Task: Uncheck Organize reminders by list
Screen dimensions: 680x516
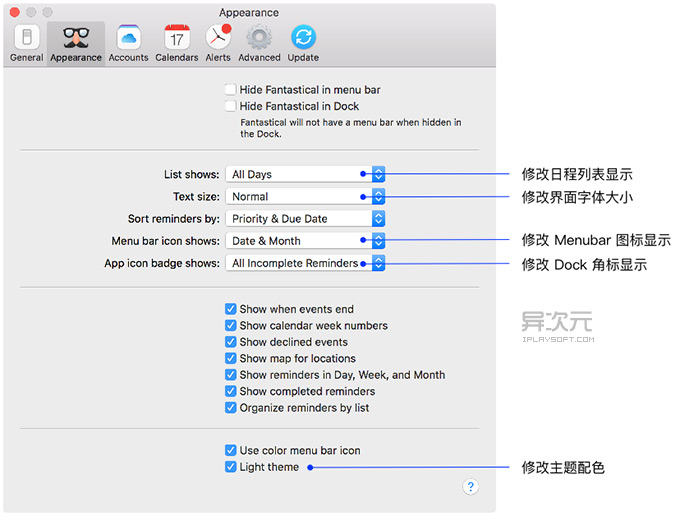Action: tap(231, 408)
